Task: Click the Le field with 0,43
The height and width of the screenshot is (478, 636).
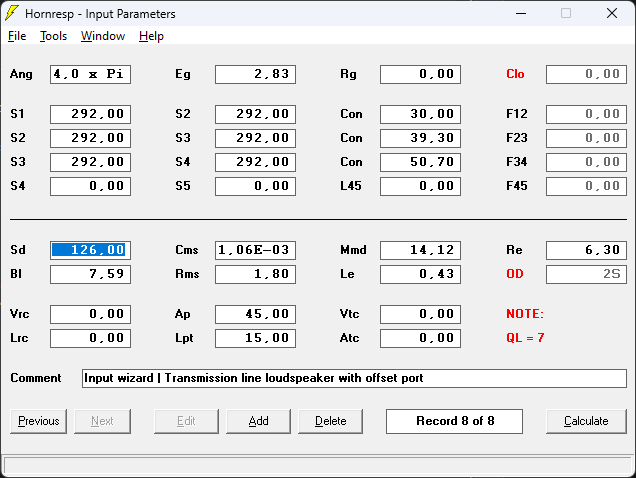Action: [421, 274]
